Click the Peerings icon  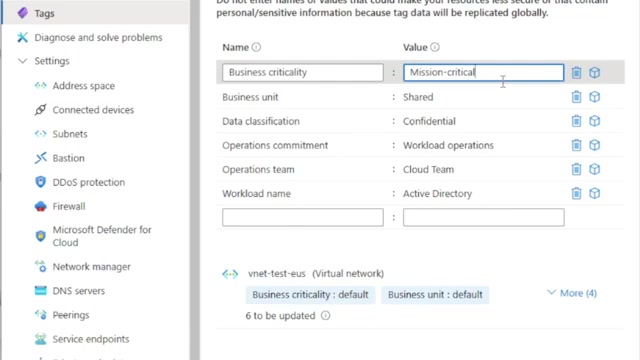point(40,315)
